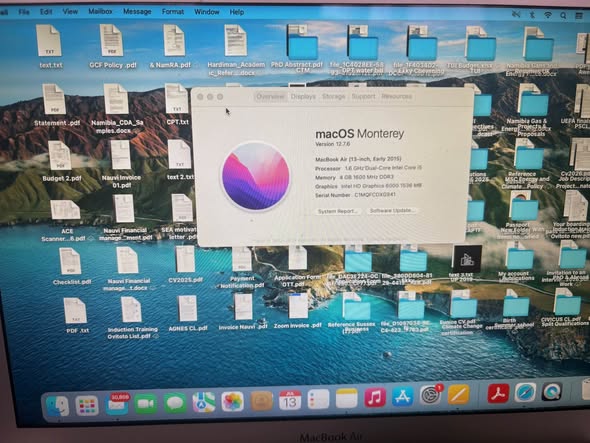590x443 pixels.
Task: Open Contacts app in the Dock
Action: pos(262,401)
